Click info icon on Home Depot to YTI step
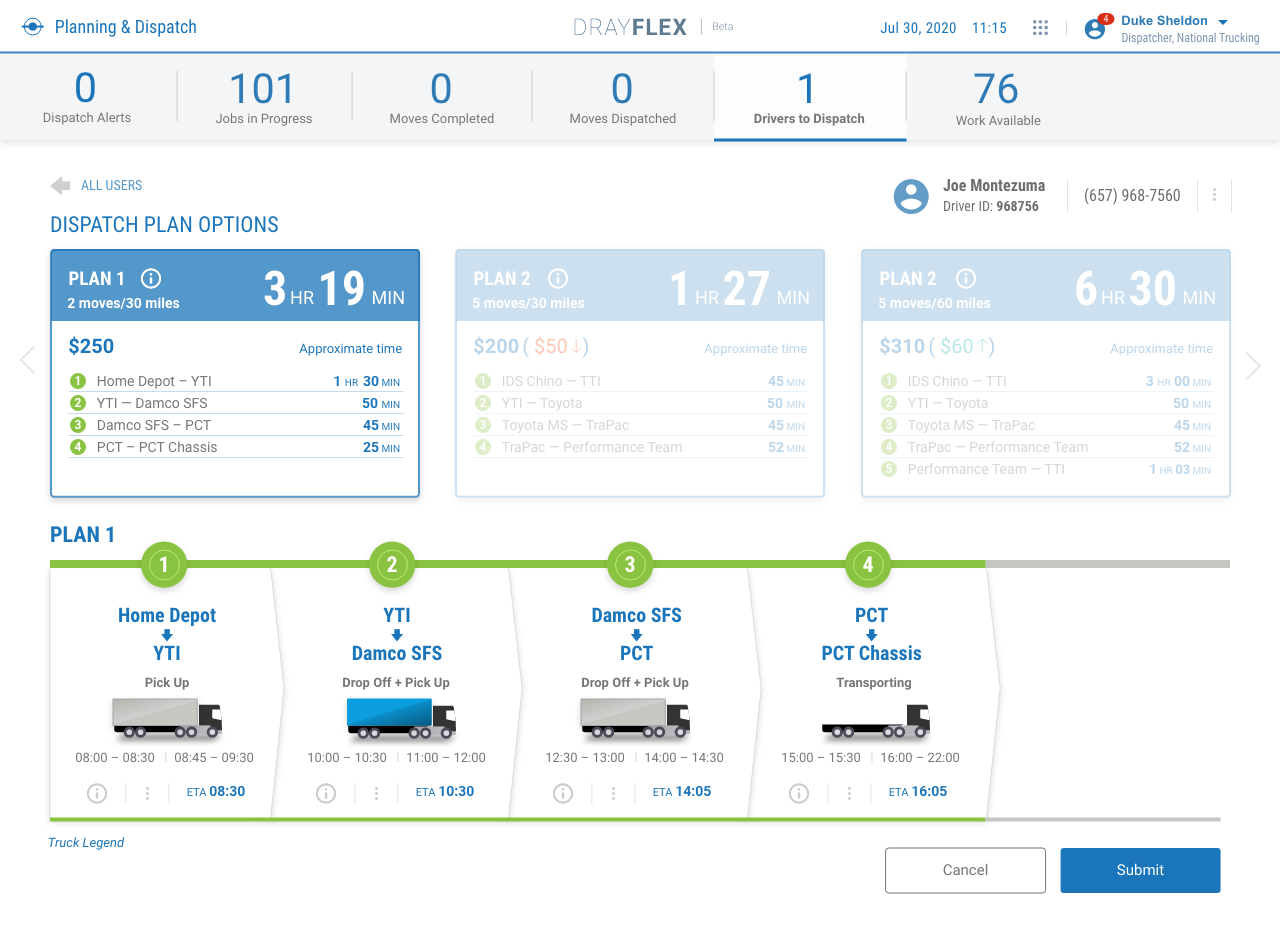The image size is (1280, 935). (97, 793)
